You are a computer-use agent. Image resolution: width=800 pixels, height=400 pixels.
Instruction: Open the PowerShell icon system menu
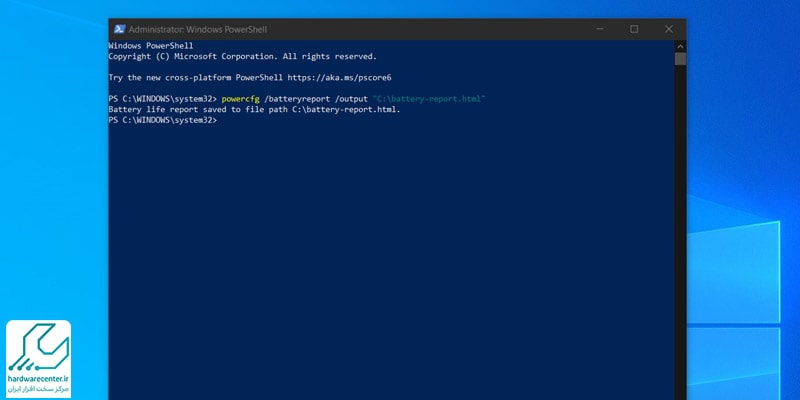[x=119, y=29]
